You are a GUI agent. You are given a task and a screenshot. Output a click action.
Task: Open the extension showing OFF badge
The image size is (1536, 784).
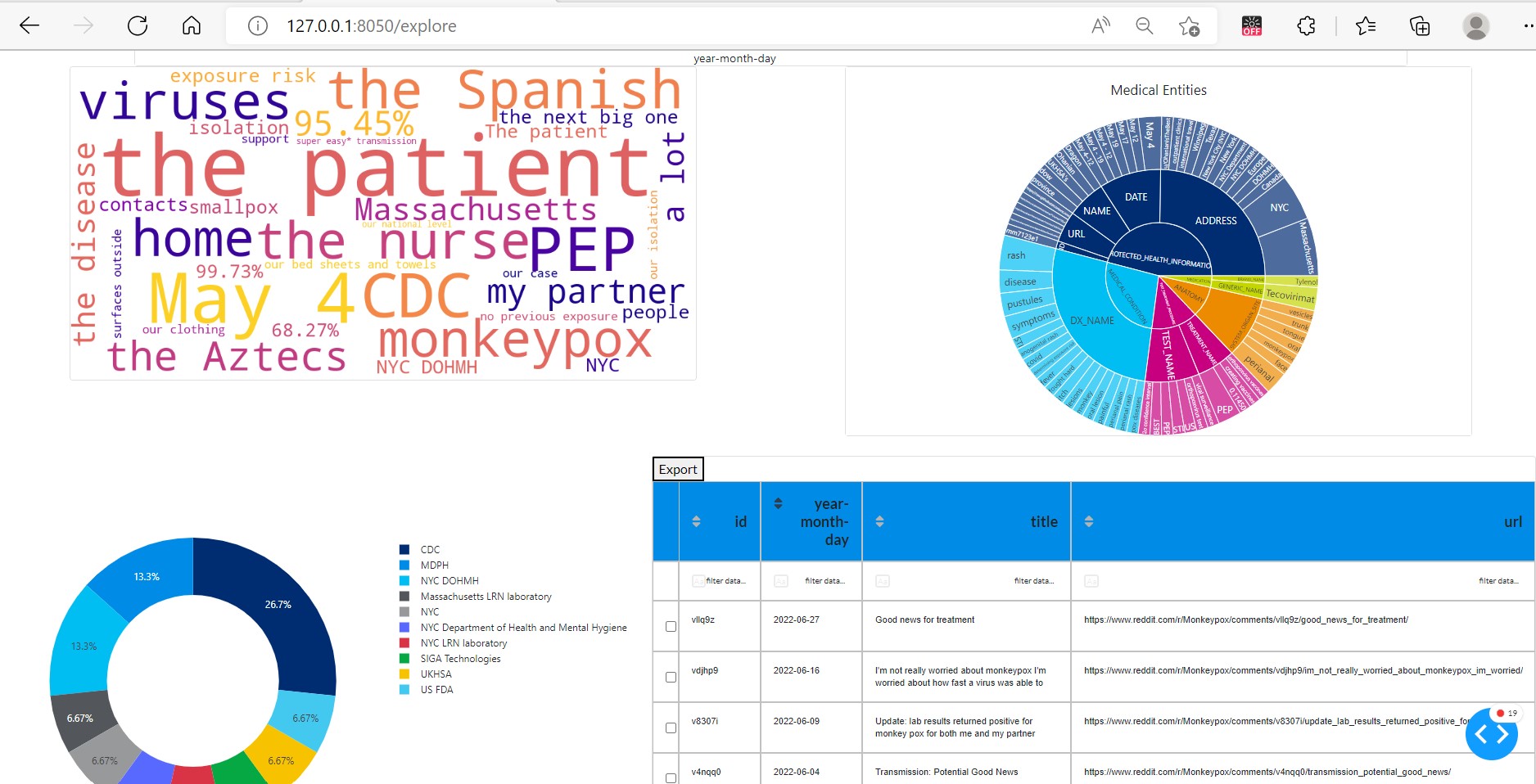(x=1252, y=26)
